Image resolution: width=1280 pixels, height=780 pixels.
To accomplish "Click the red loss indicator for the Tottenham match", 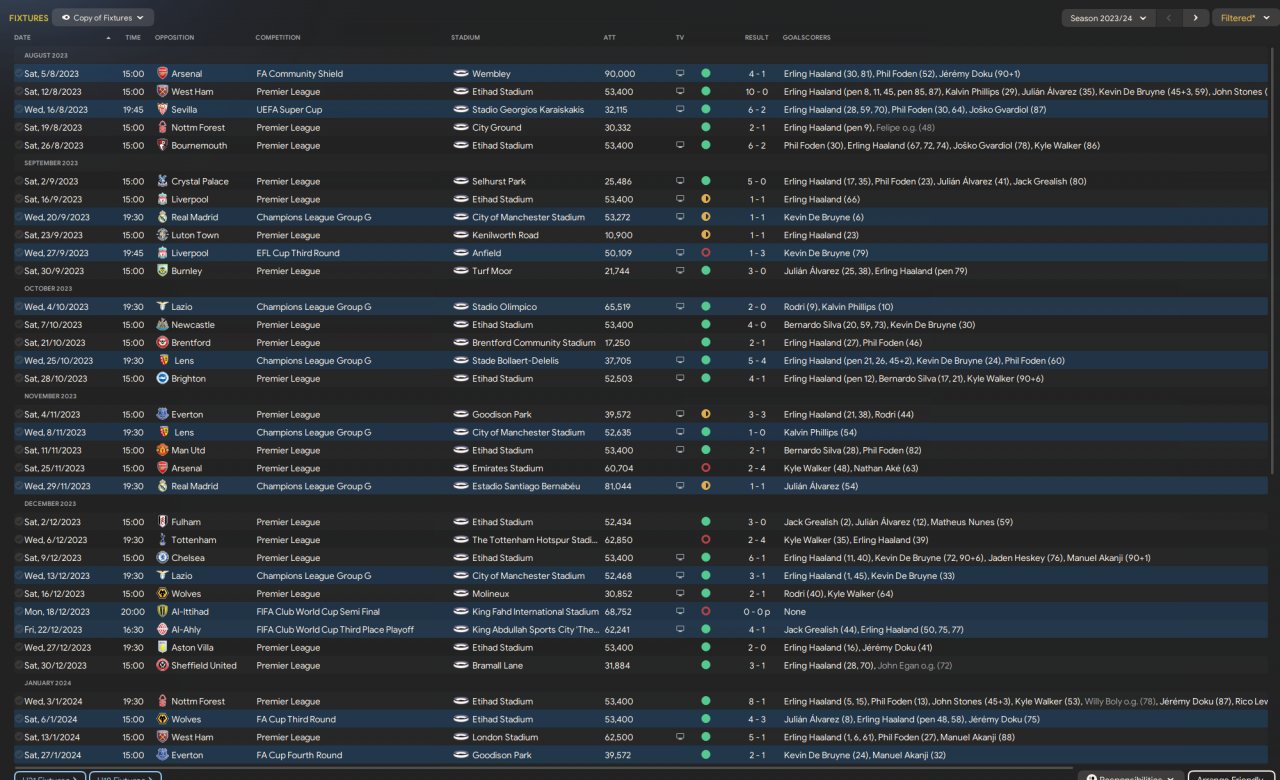I will point(706,540).
